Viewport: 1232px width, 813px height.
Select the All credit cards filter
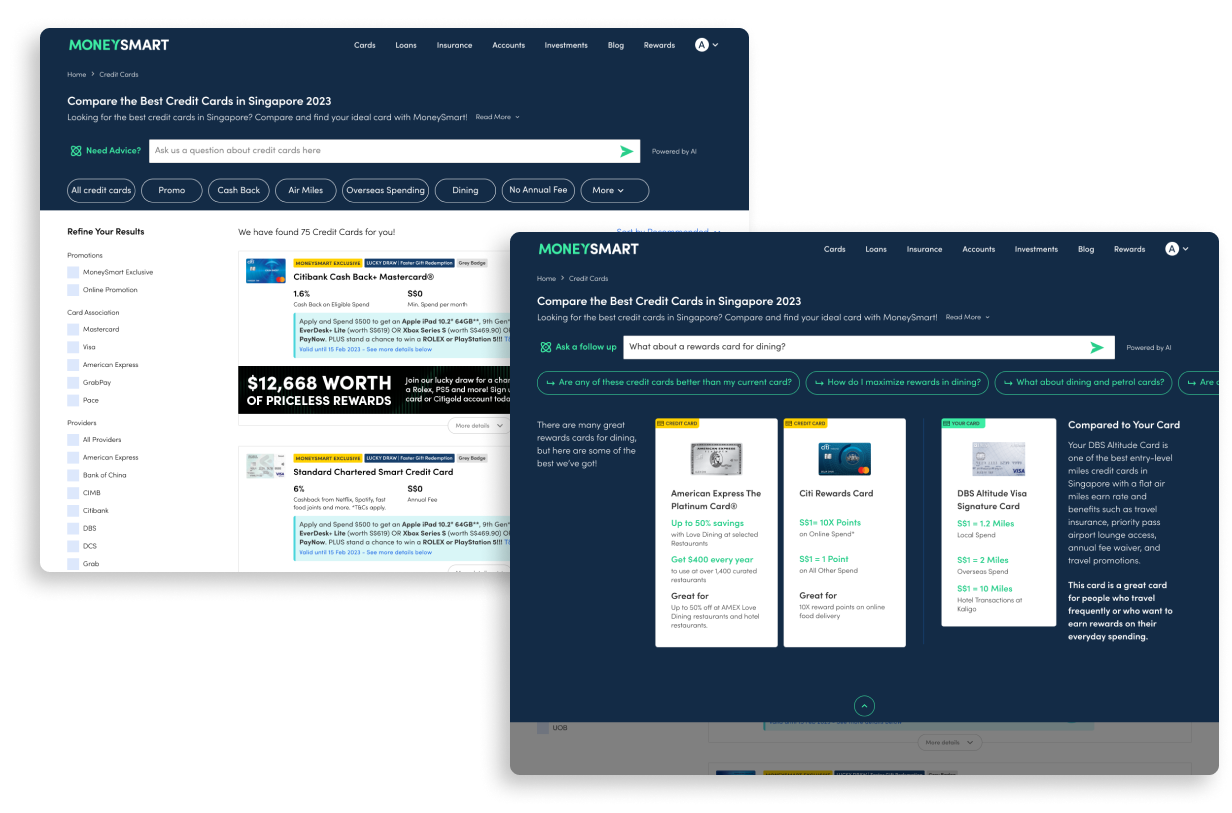[101, 190]
